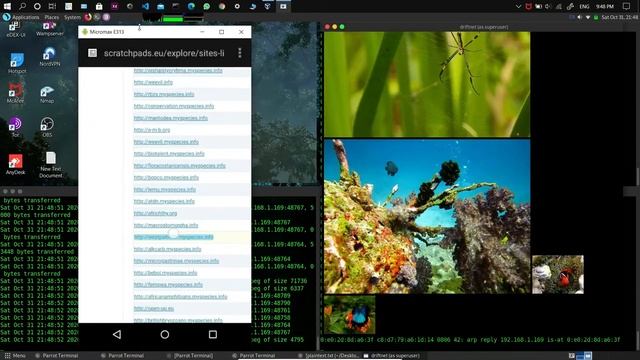The width and height of the screenshot is (640, 360).
Task: Open Mail app from Windows taskbar
Action: (160, 6)
